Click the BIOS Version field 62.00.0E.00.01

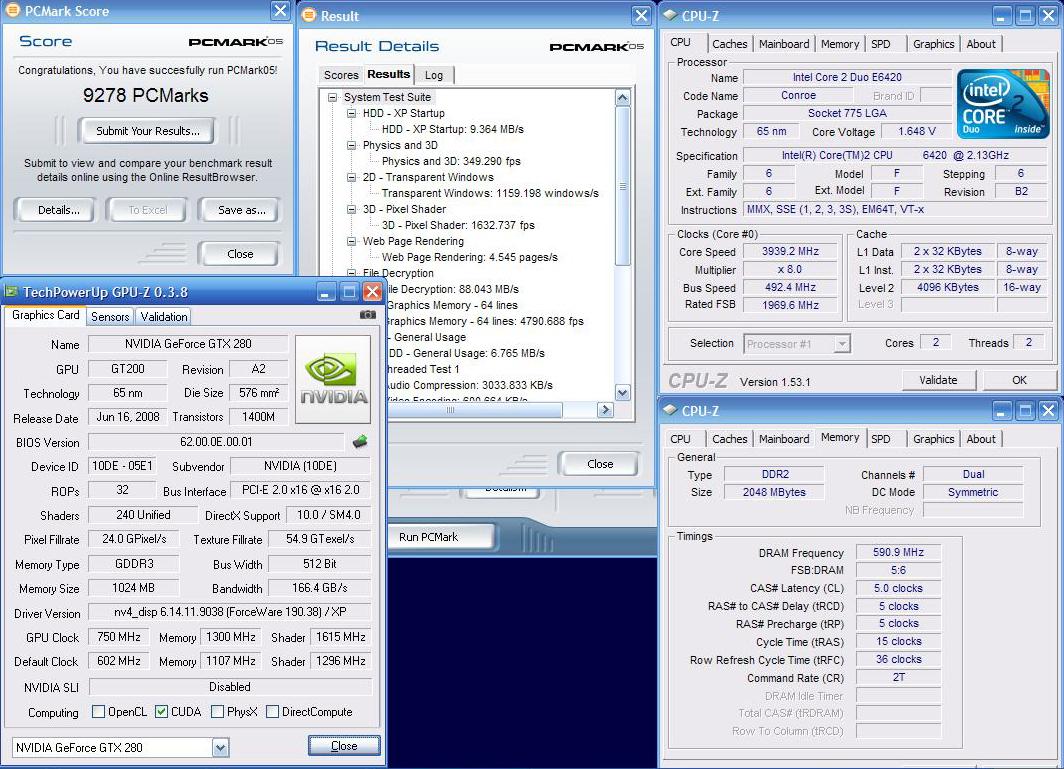click(x=216, y=442)
